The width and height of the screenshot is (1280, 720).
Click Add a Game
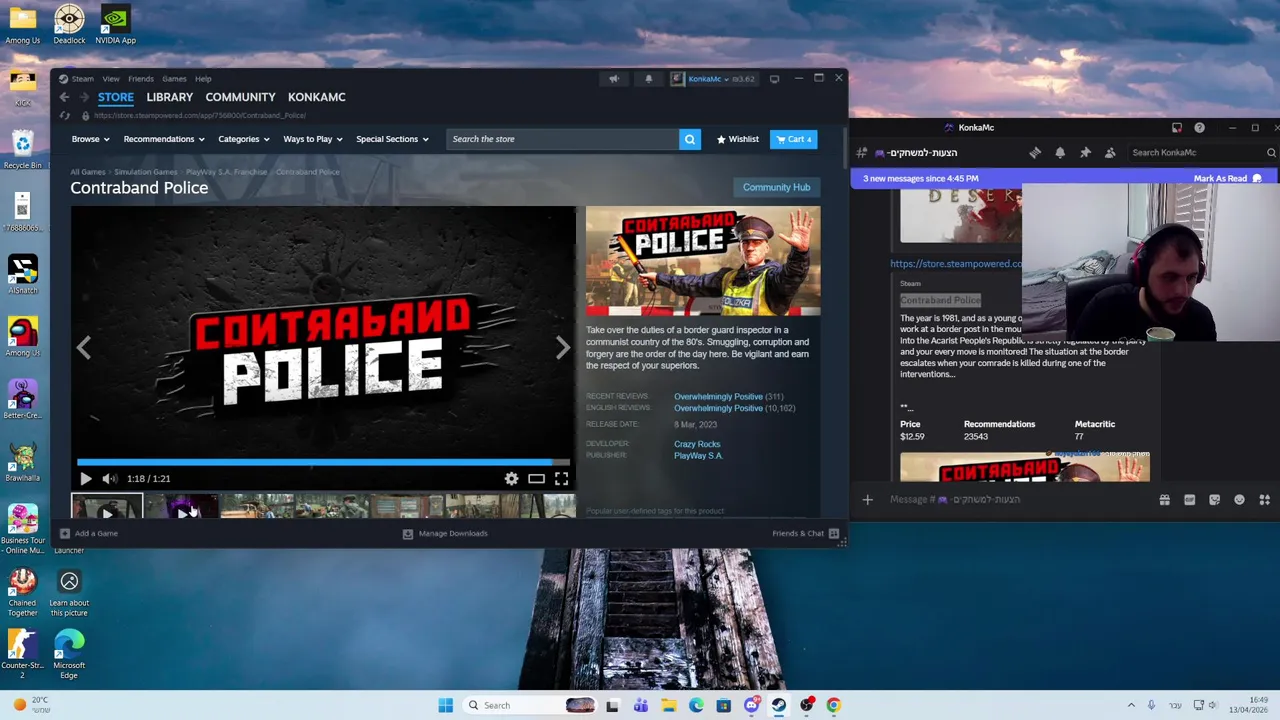(x=89, y=534)
